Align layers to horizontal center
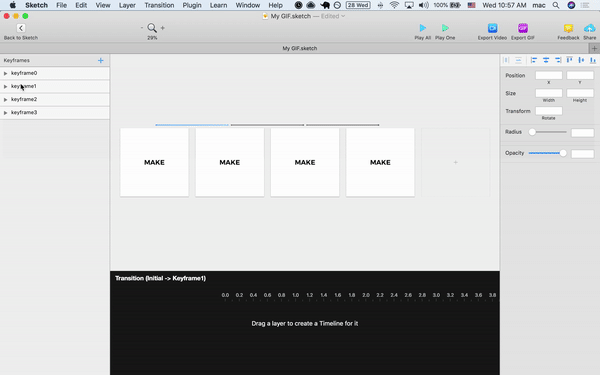 (x=546, y=60)
